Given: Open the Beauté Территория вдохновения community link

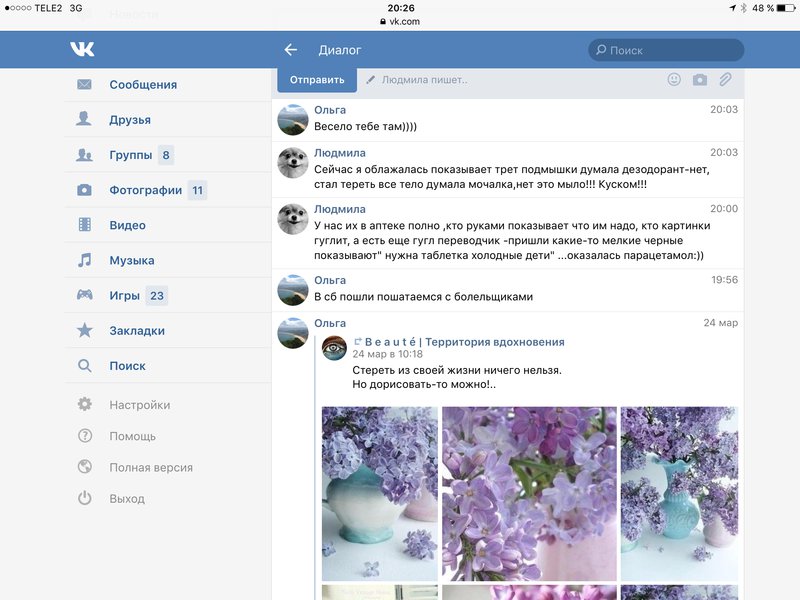Looking at the screenshot, I should [464, 342].
